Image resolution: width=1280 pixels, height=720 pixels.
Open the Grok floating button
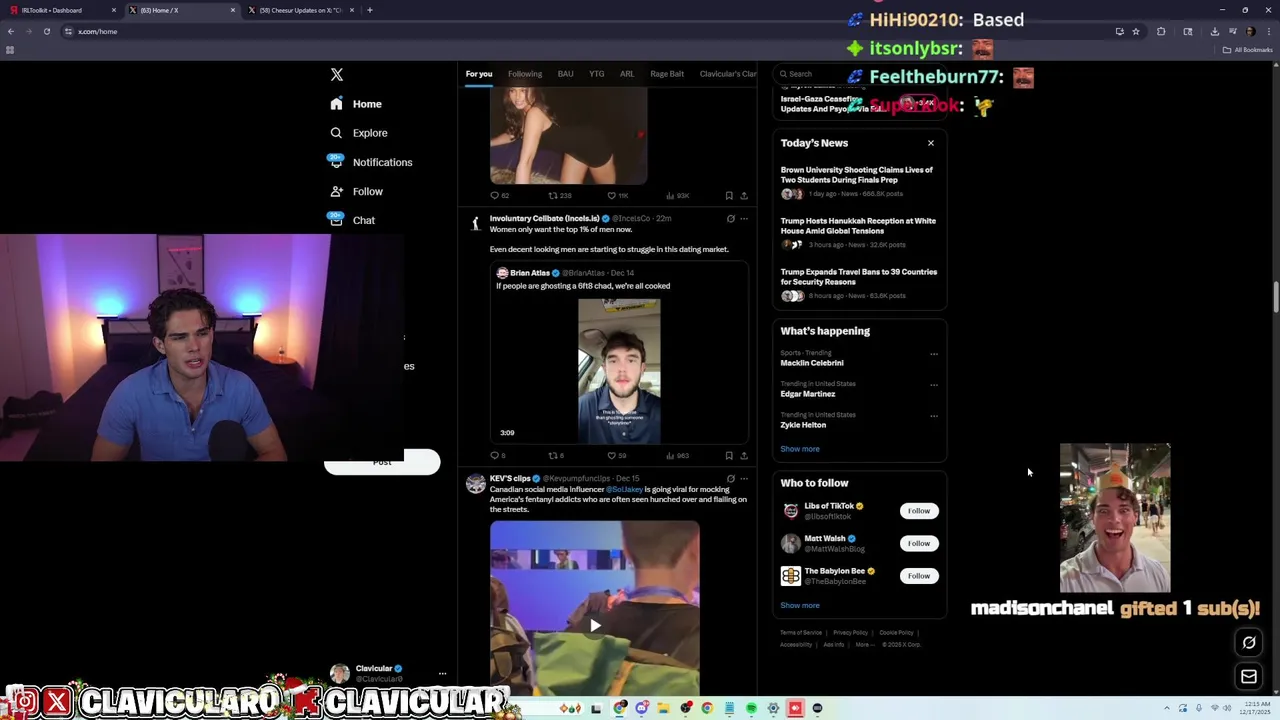1249,643
